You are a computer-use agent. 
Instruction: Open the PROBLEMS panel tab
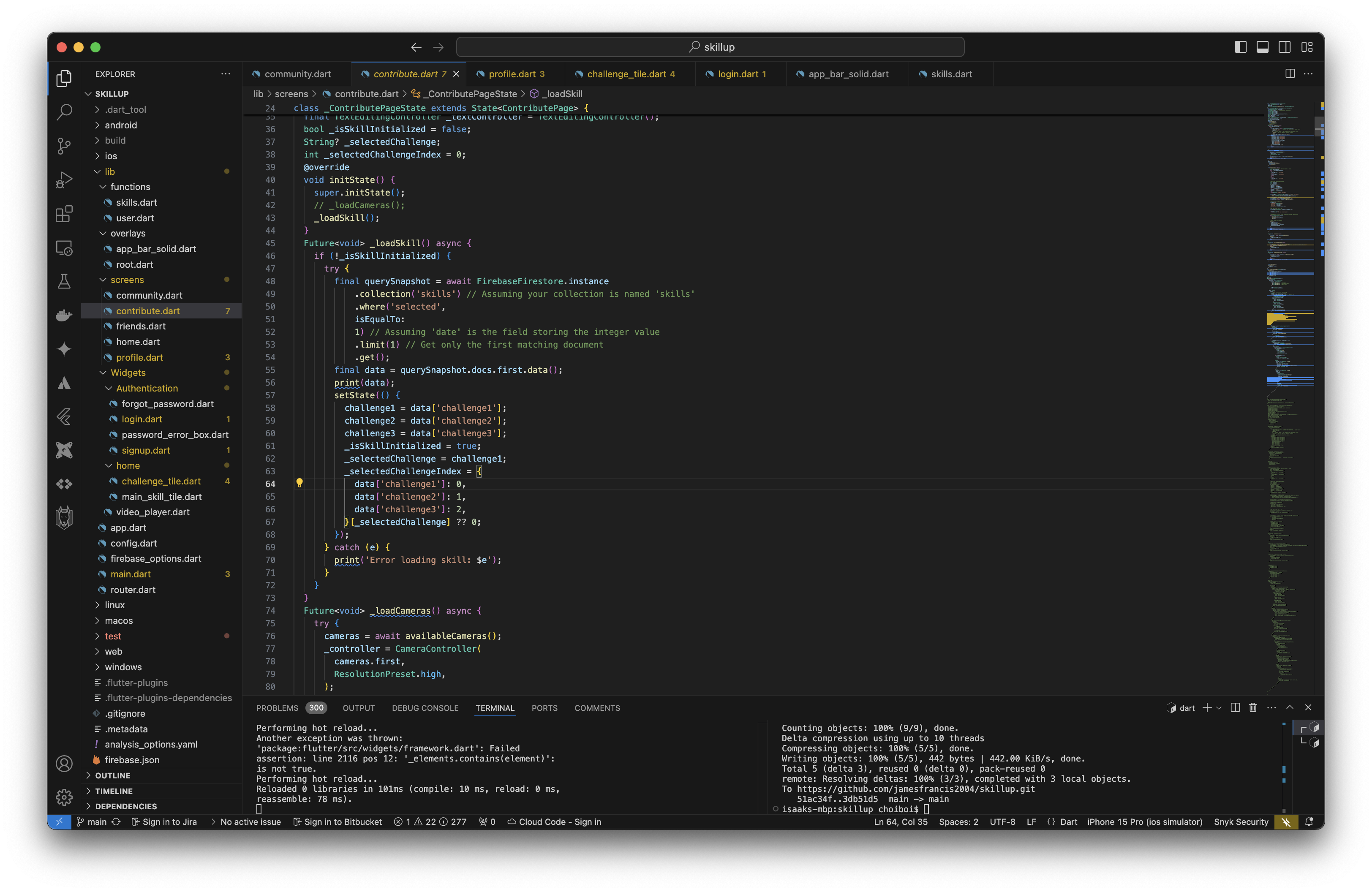point(277,708)
